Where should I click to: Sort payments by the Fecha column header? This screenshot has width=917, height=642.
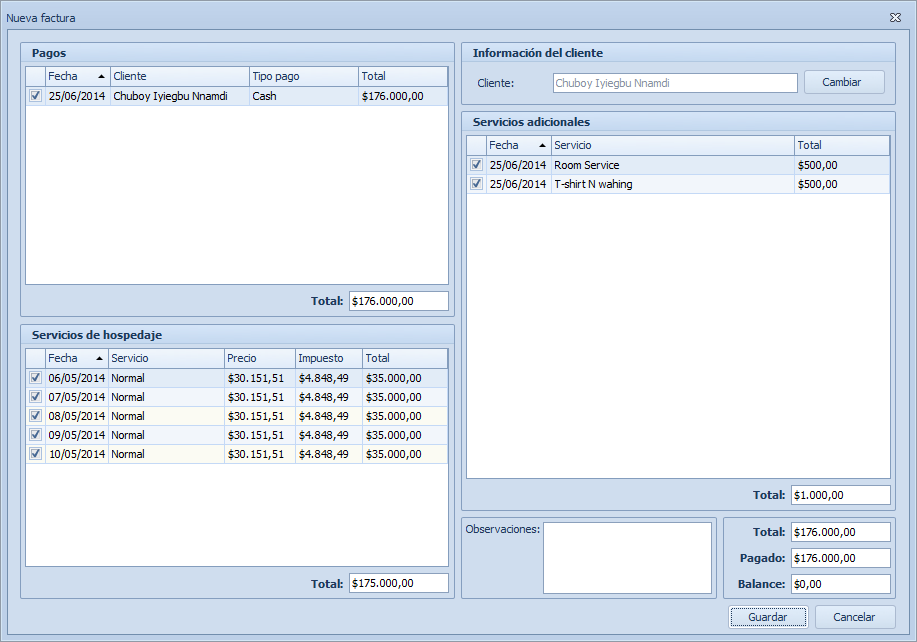(77, 76)
